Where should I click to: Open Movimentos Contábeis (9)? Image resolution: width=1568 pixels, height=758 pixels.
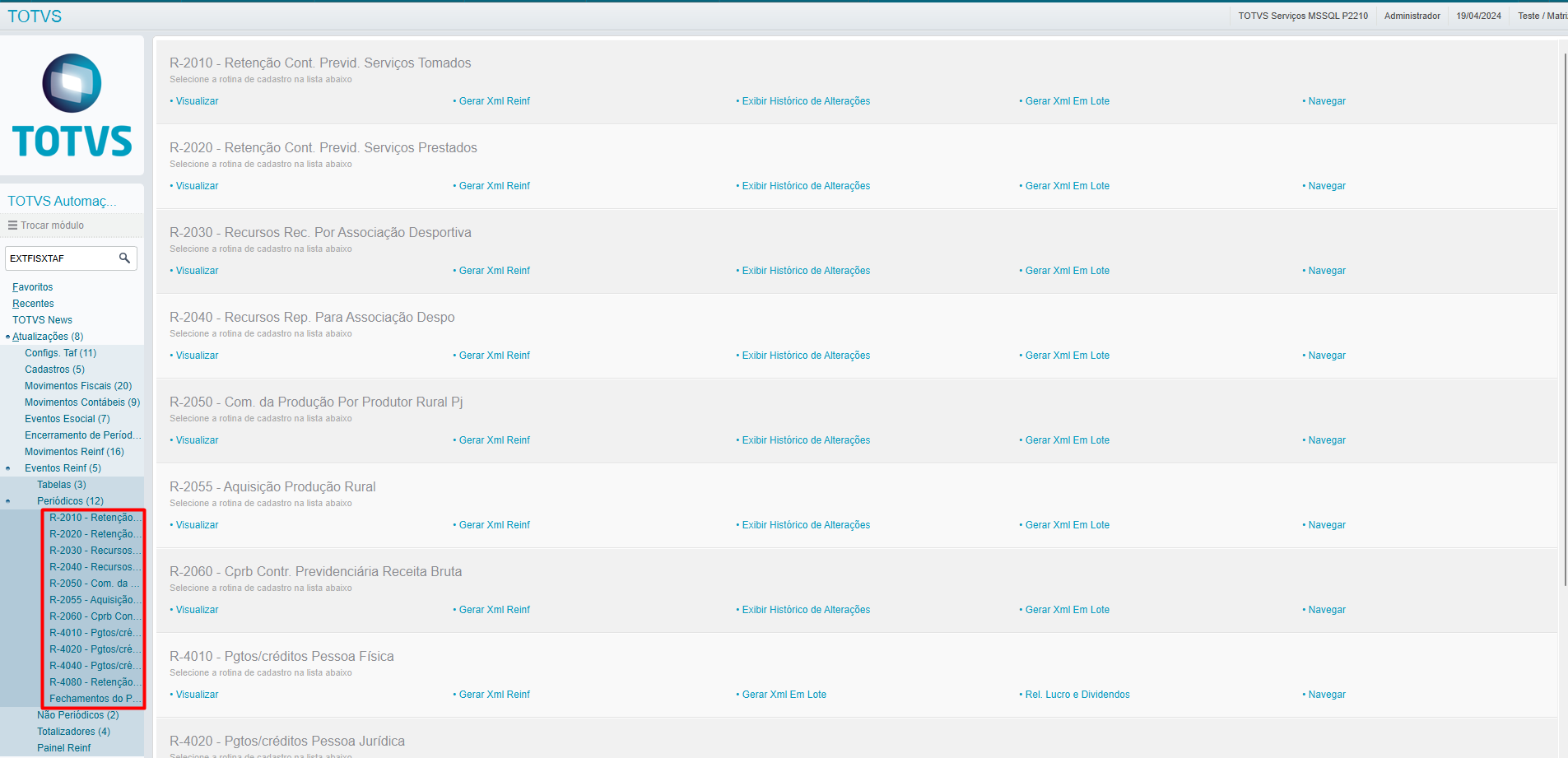click(82, 402)
